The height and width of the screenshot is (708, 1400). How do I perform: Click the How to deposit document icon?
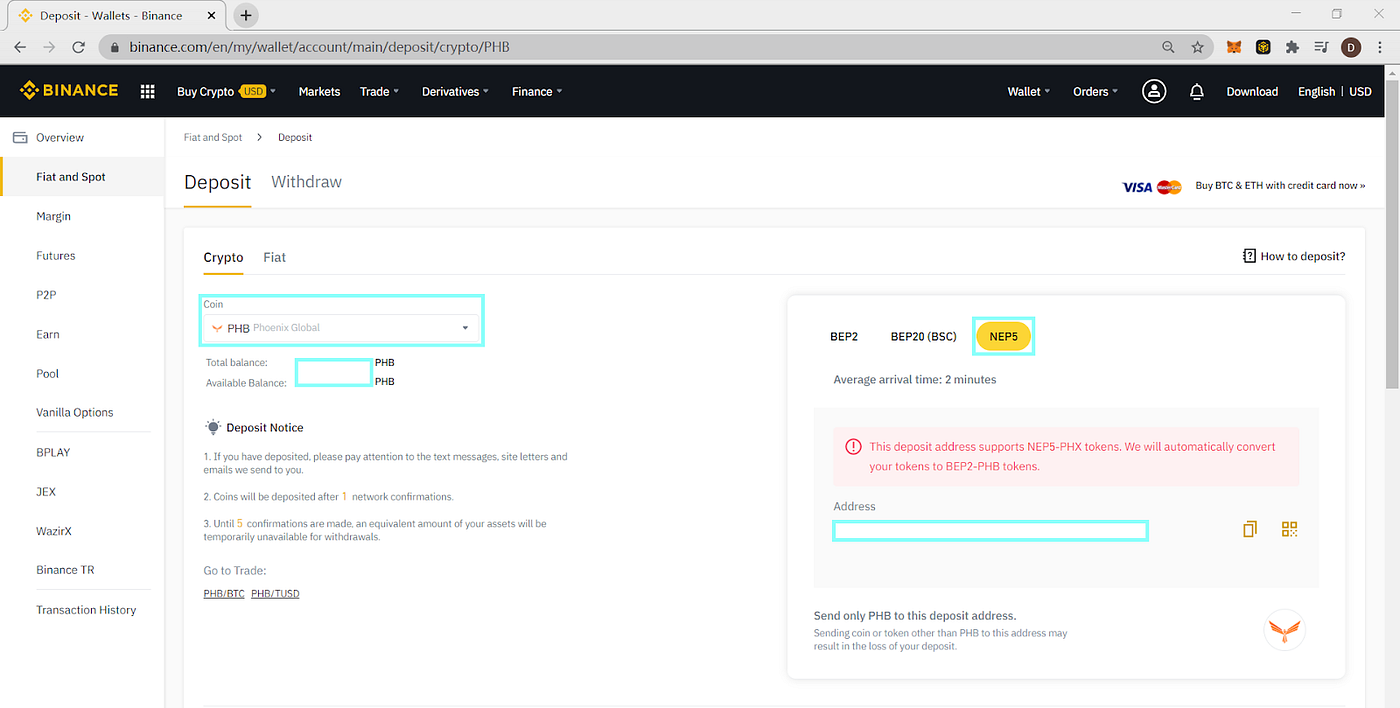pyautogui.click(x=1249, y=256)
